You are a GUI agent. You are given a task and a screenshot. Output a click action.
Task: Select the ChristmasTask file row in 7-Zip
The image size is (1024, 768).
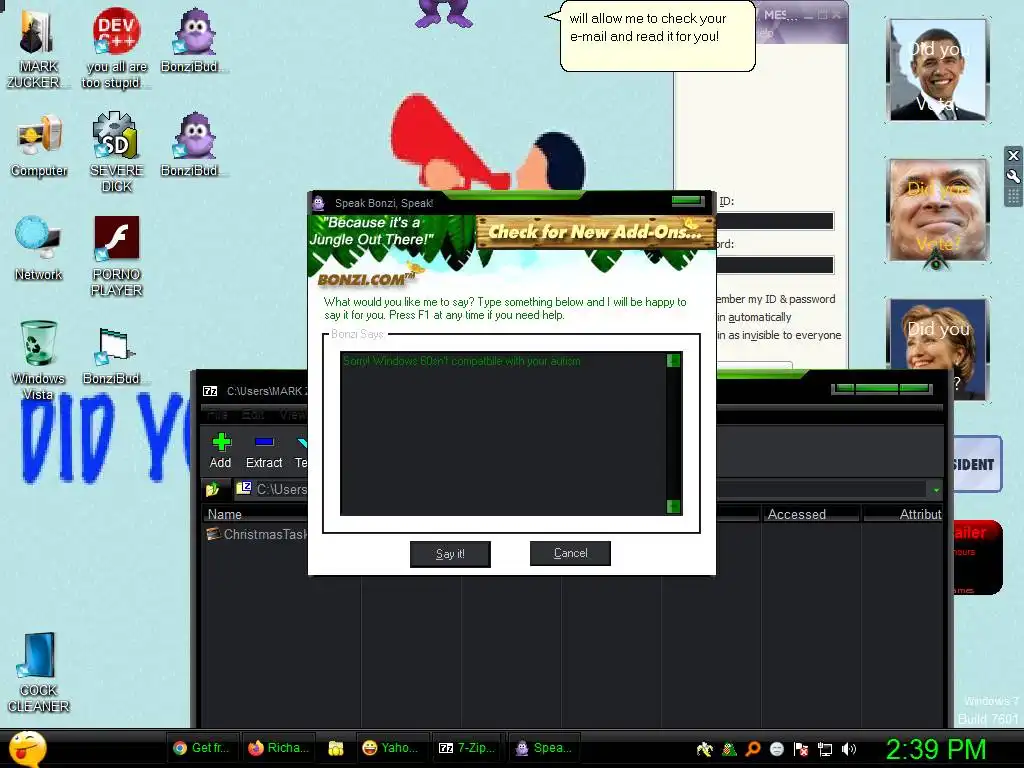[x=256, y=534]
